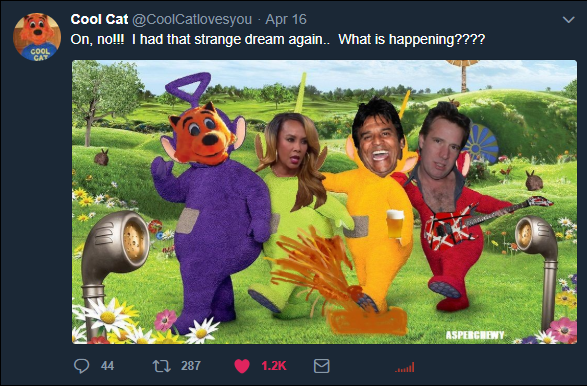Open the Cool Cat display name link
This screenshot has width=587, height=386.
(x=99, y=19)
